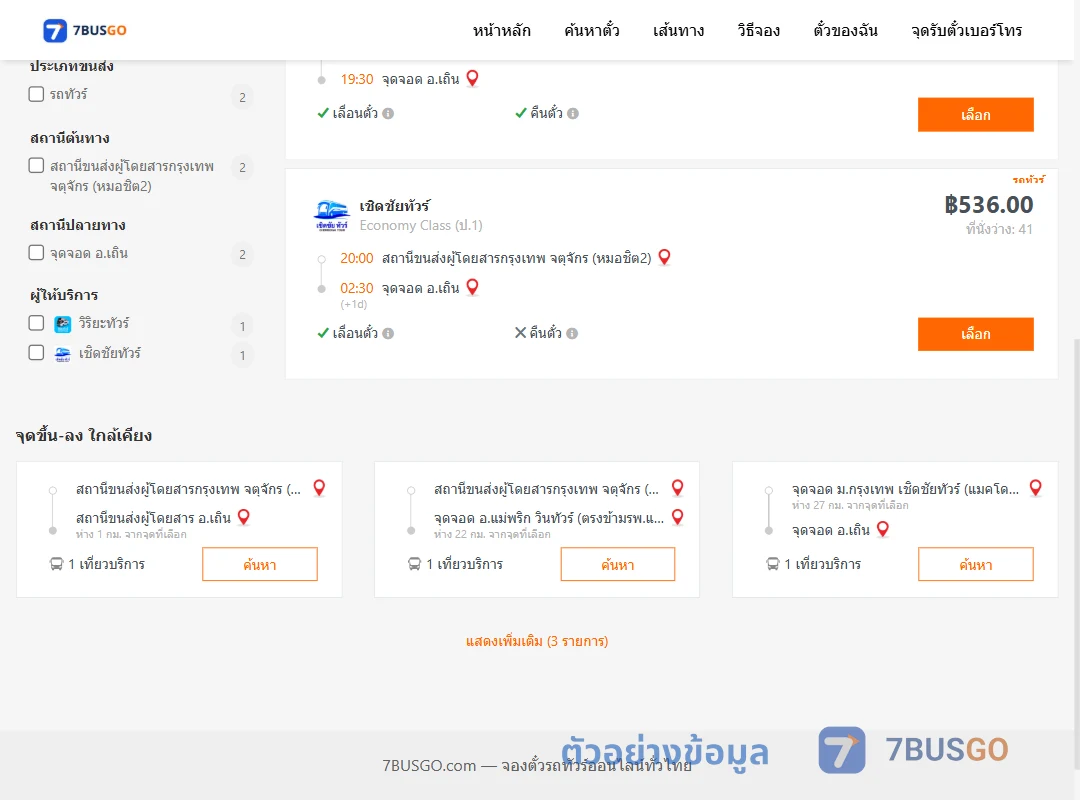Click the 20:00 departure time

(357, 258)
